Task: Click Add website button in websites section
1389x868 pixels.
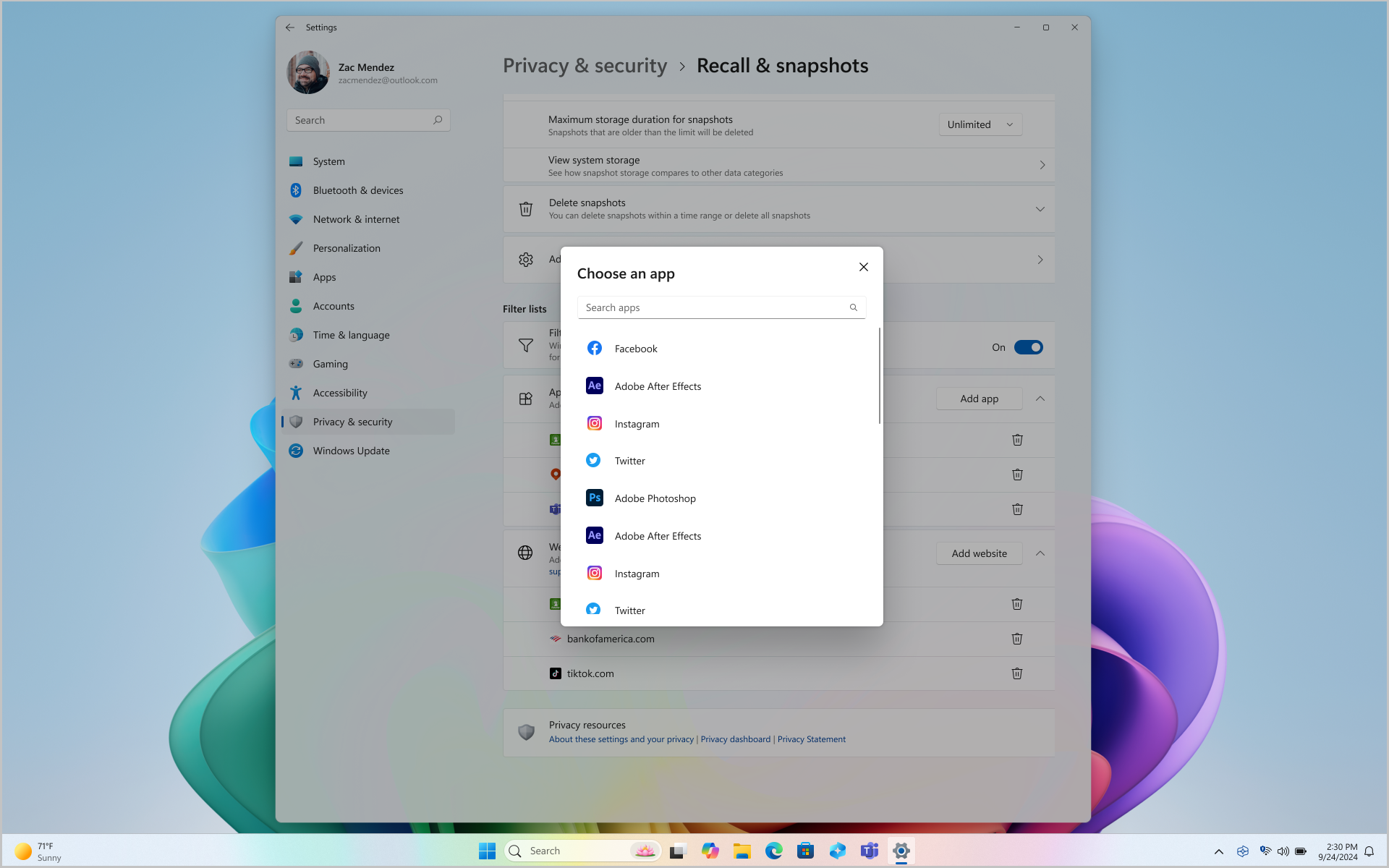Action: pyautogui.click(x=978, y=553)
